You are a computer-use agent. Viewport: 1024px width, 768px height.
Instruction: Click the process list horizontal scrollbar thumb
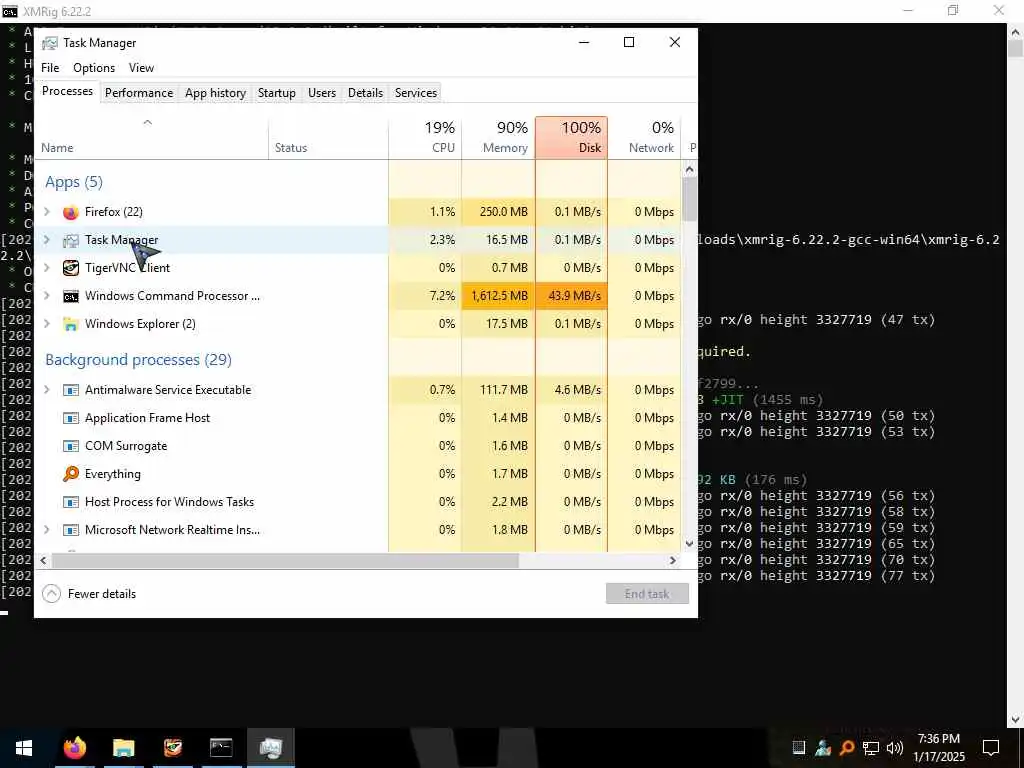pos(285,560)
